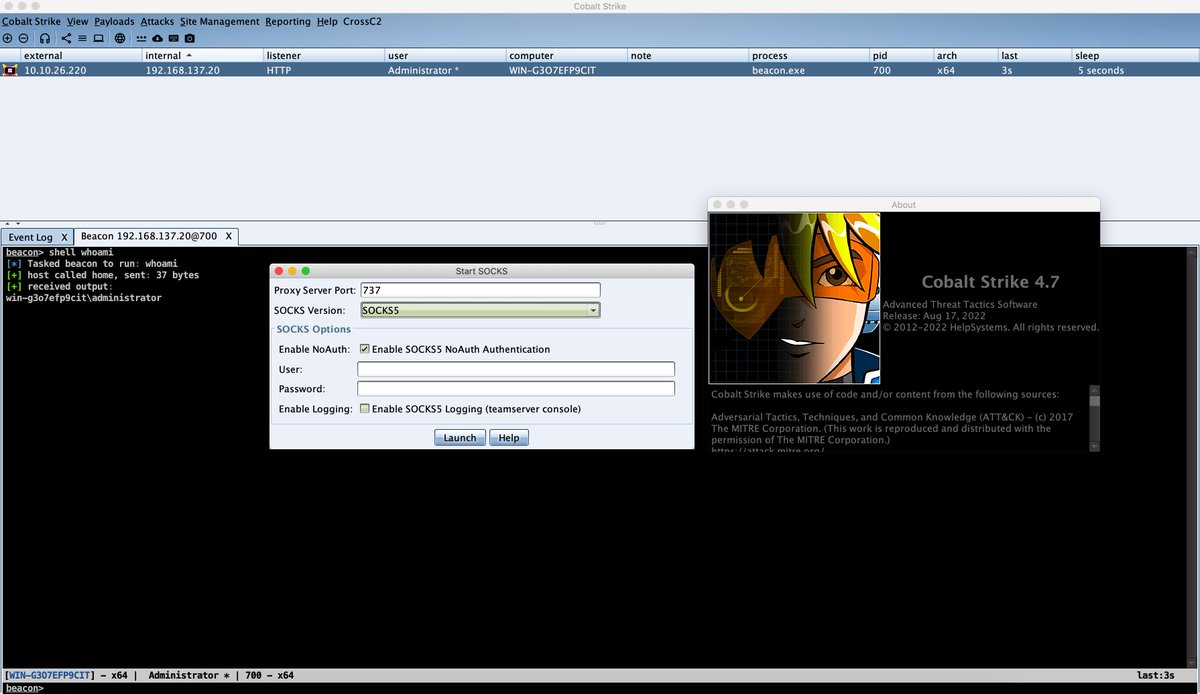Screen dimensions: 1200x694
Task: Click the beacon command input line
Action: (600, 688)
